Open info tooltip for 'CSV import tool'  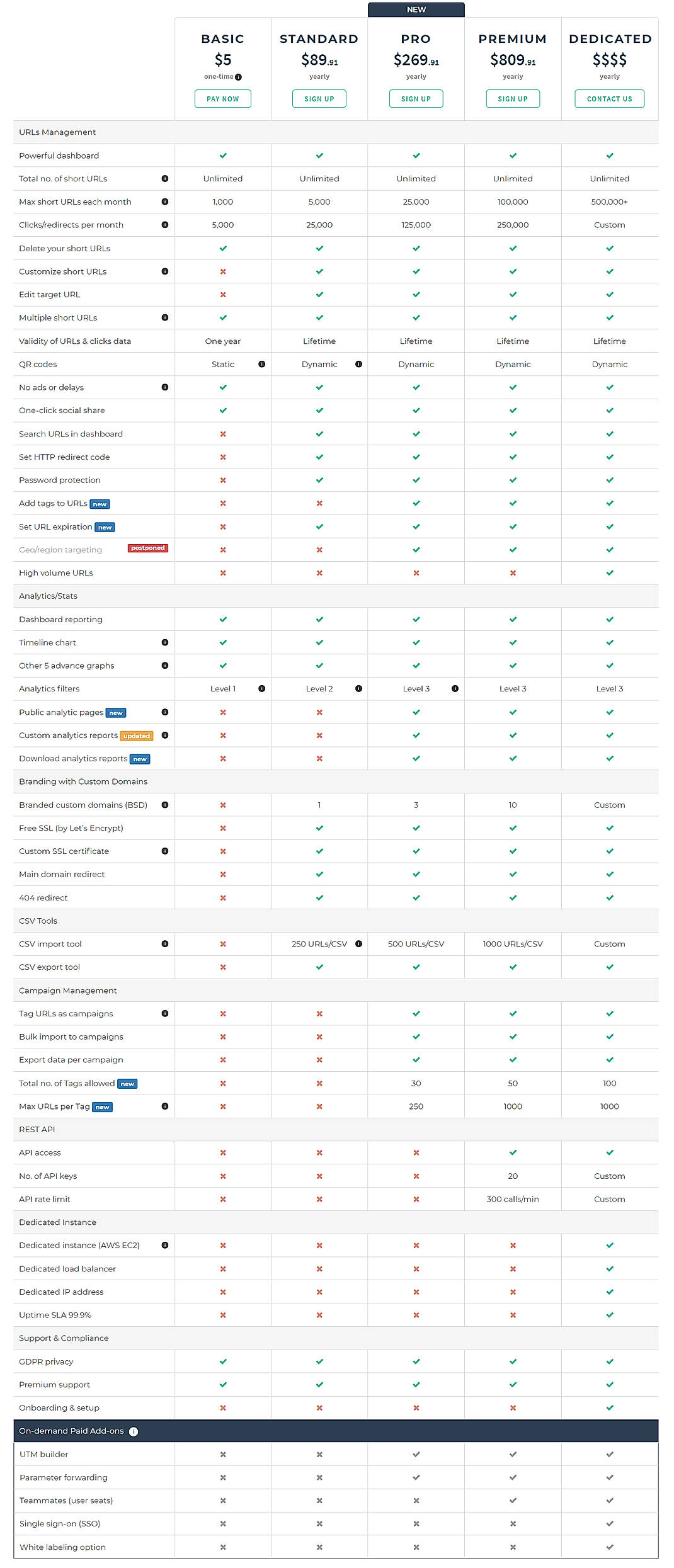tap(164, 944)
